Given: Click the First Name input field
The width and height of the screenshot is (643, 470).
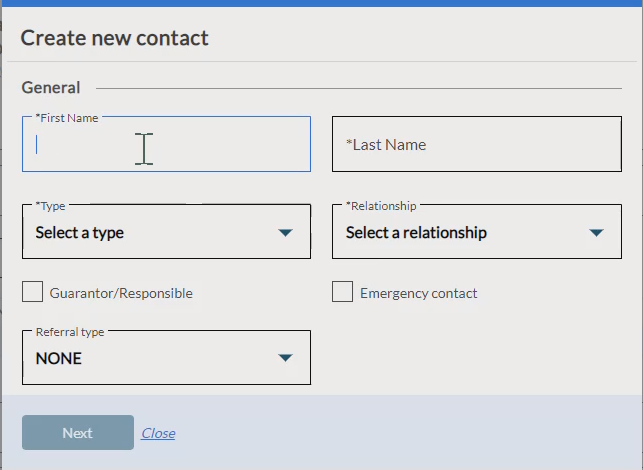Looking at the screenshot, I should tap(166, 145).
